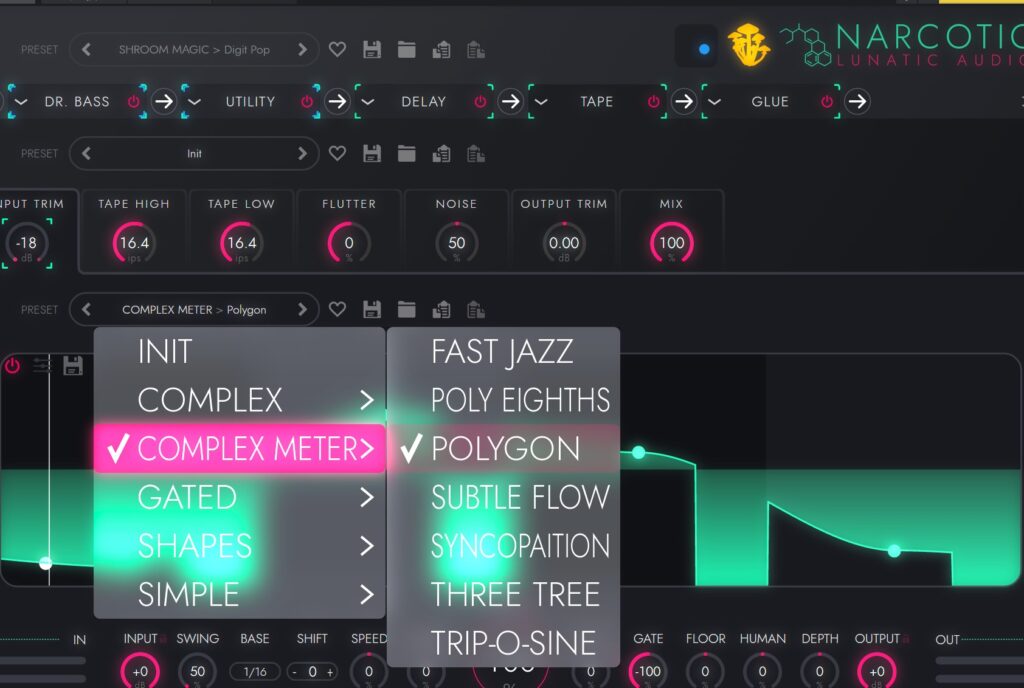1024x688 pixels.
Task: Click the arrow icon right of DR. BASS
Action: [164, 101]
